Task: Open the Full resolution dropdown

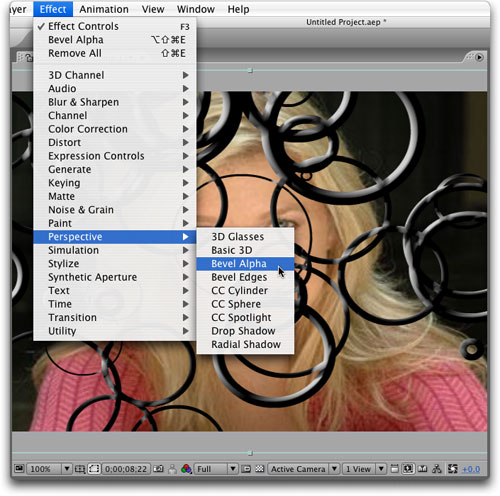Action: pos(216,469)
